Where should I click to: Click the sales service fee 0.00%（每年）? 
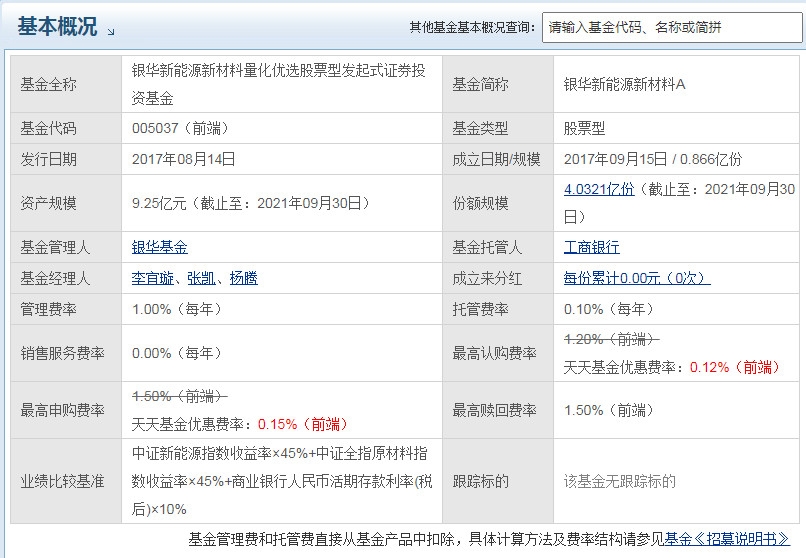tap(177, 353)
